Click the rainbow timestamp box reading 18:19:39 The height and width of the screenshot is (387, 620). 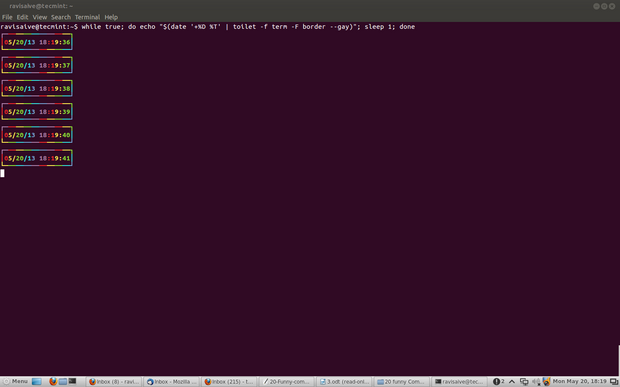pos(37,111)
